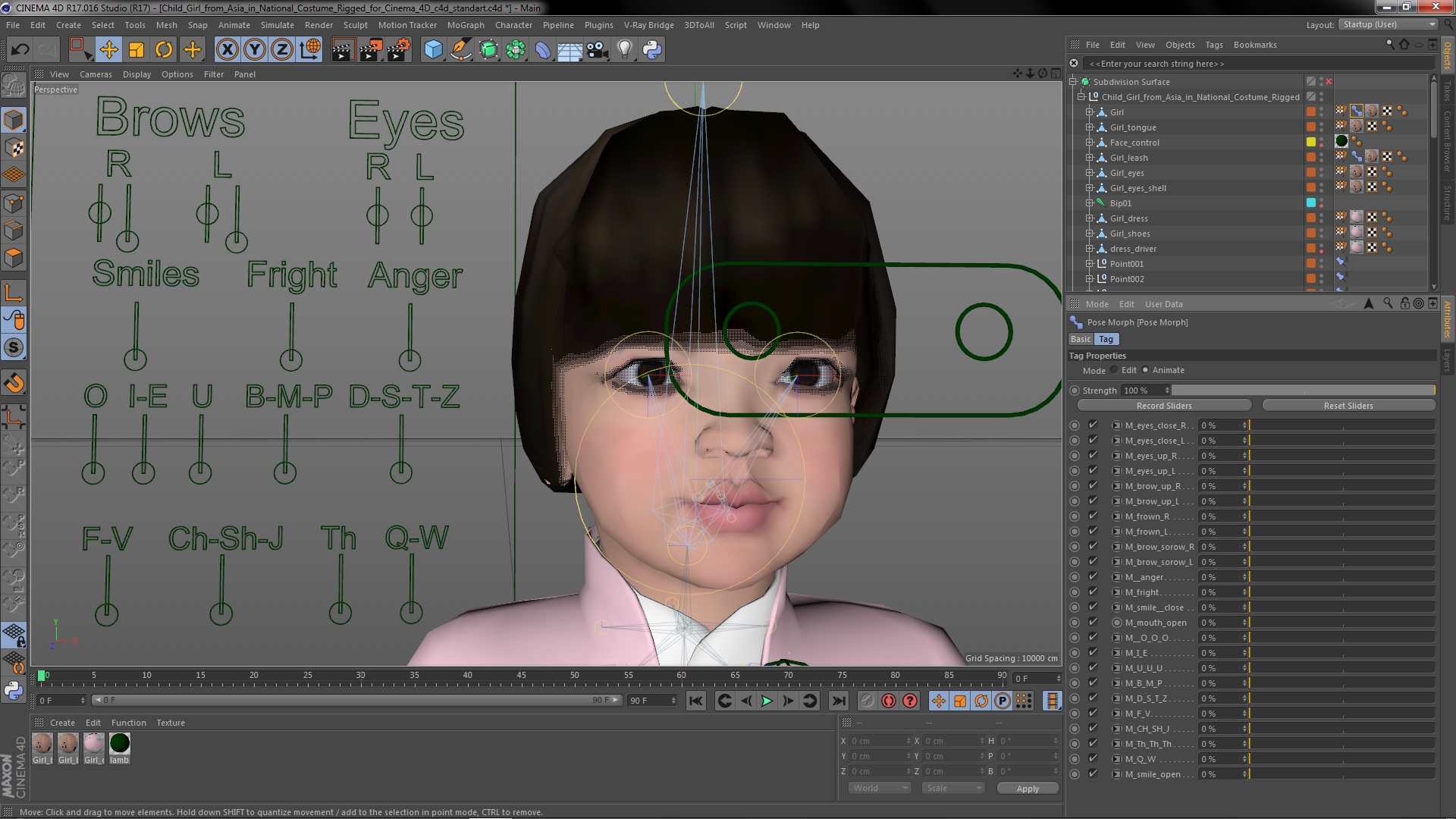
Task: Open the MoGraph menu
Action: click(x=466, y=25)
